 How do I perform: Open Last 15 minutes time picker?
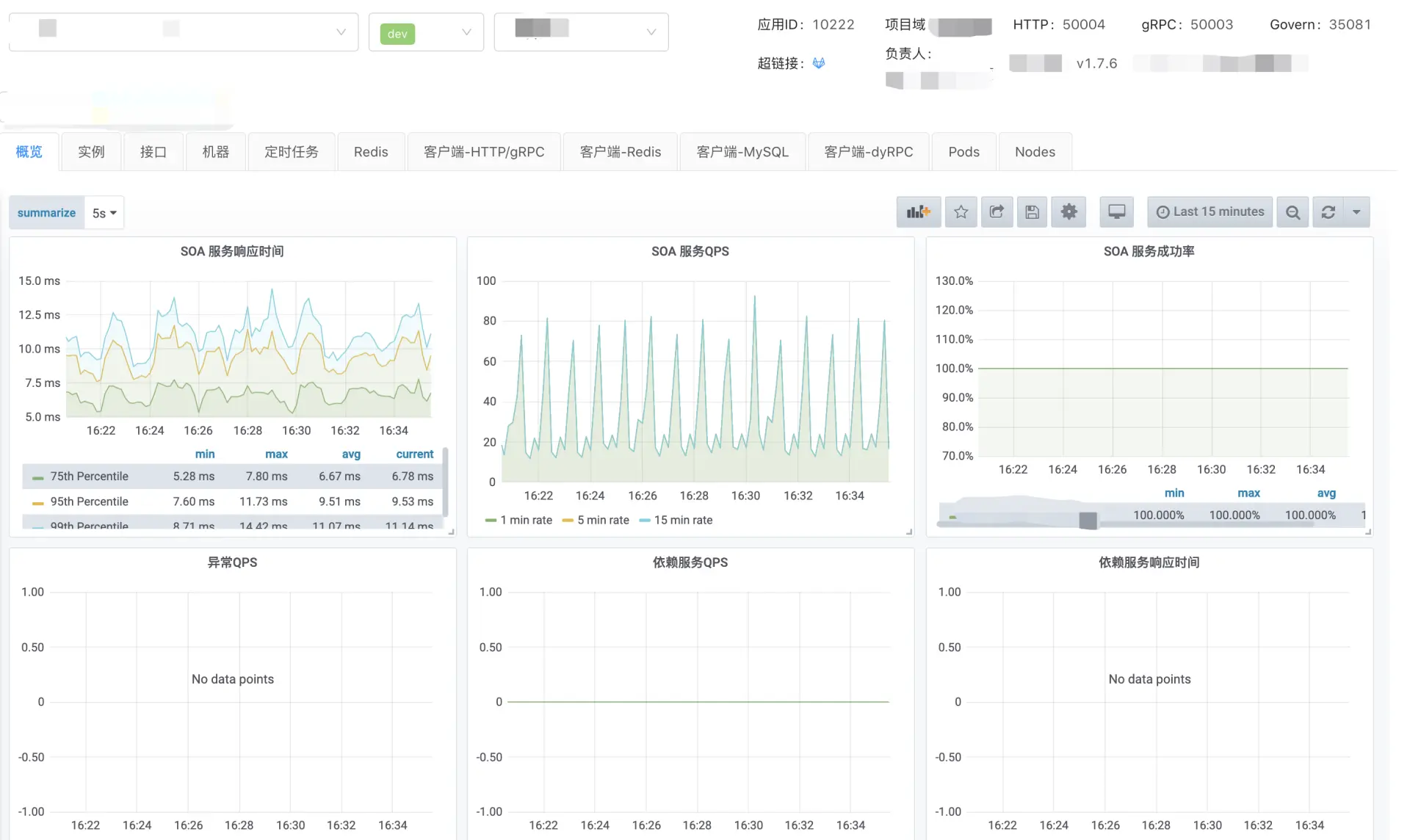(x=1210, y=212)
